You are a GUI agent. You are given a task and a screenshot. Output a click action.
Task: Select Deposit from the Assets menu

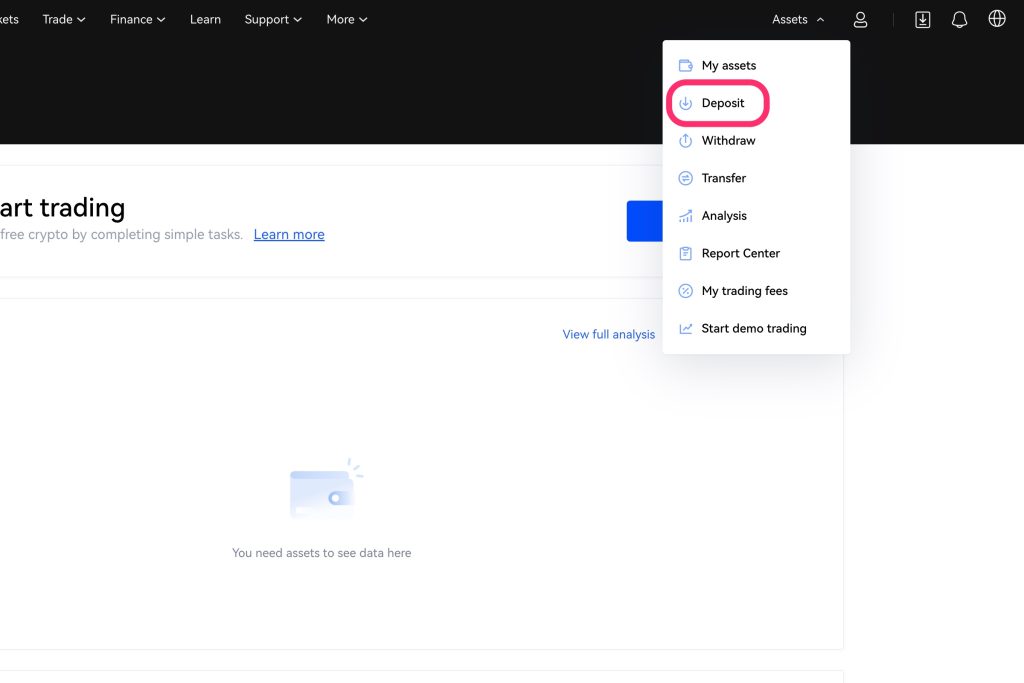point(722,103)
